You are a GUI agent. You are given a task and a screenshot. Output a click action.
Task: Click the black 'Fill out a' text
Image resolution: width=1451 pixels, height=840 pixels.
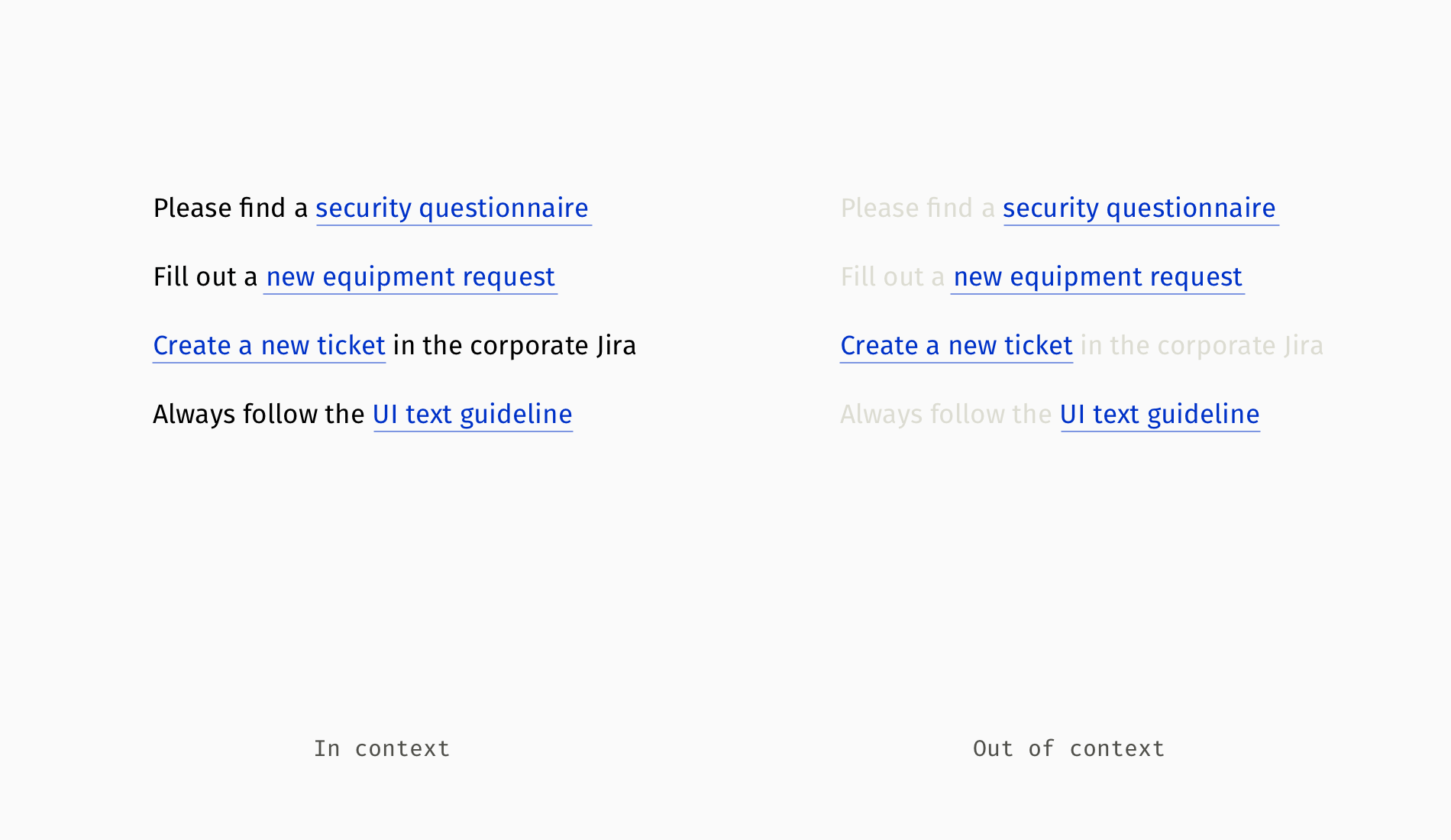pos(205,277)
